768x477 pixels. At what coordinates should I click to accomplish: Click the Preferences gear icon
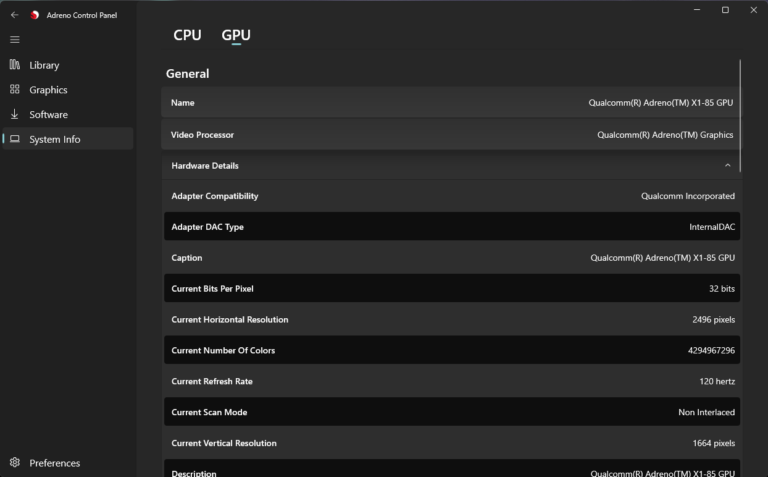pos(15,463)
